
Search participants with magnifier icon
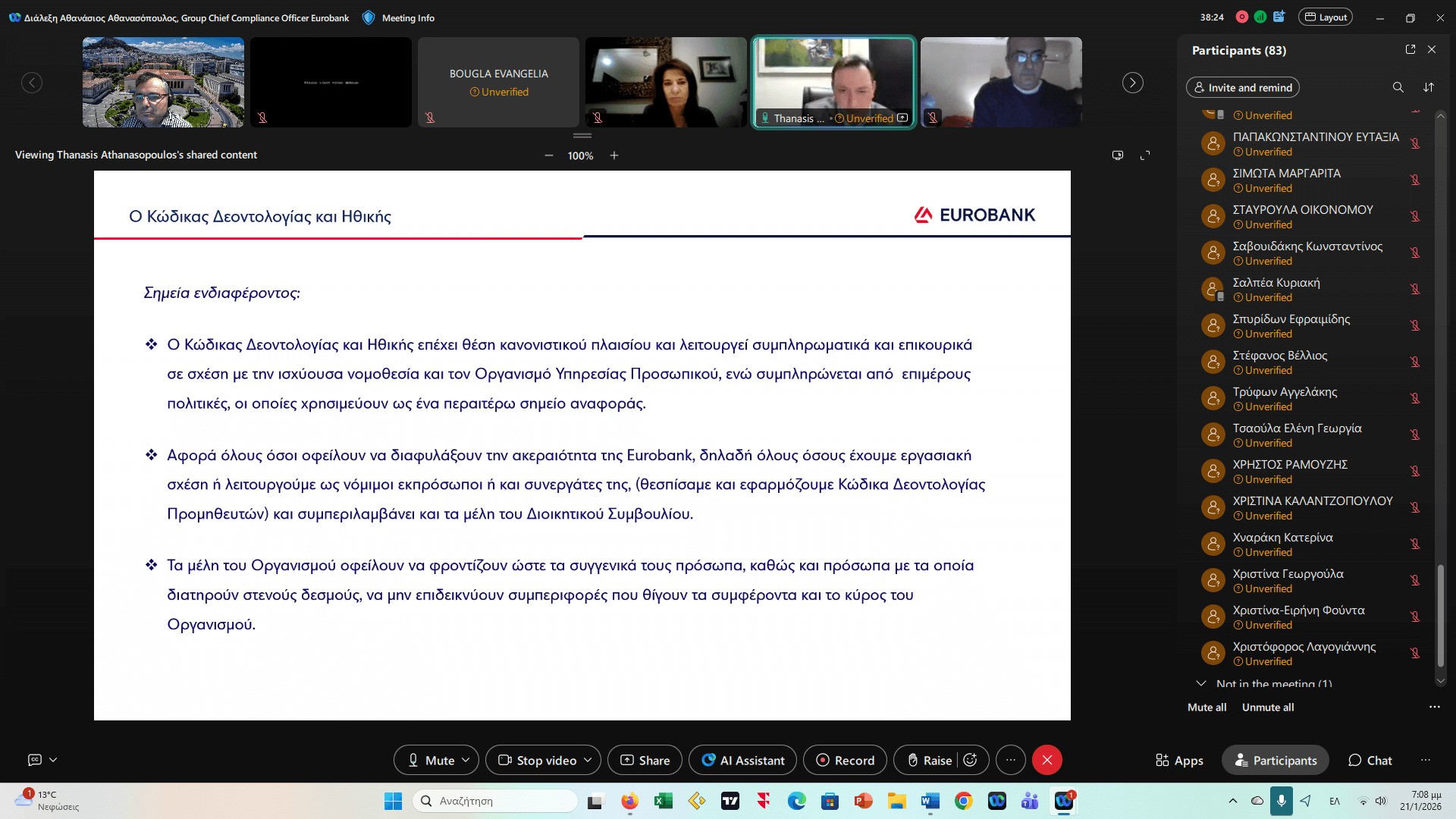point(1398,87)
